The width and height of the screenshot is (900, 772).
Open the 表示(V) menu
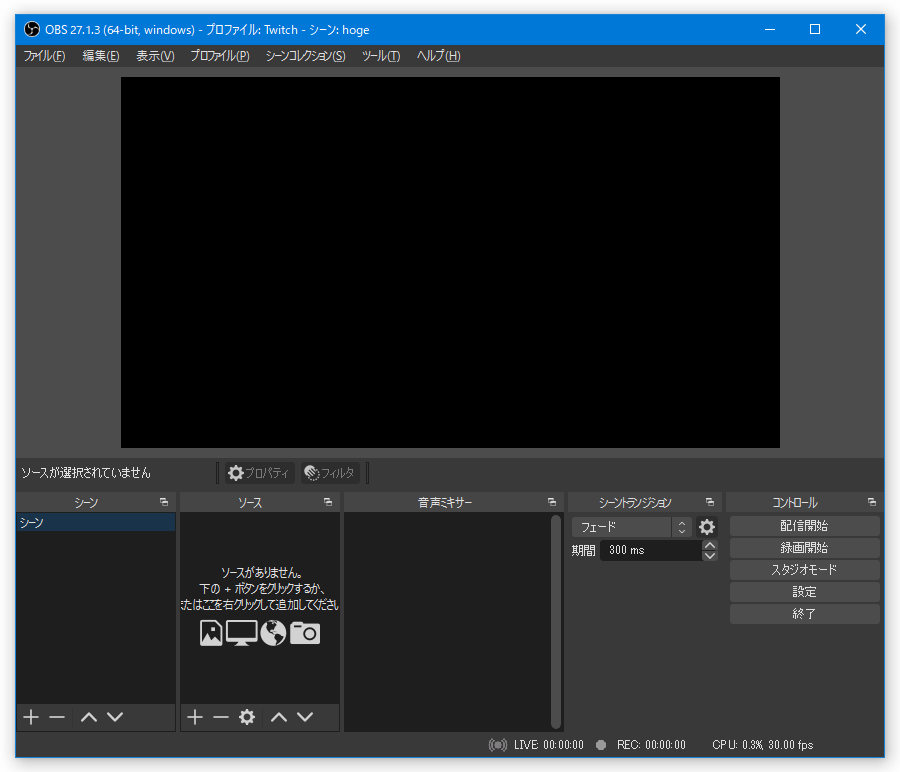(155, 56)
